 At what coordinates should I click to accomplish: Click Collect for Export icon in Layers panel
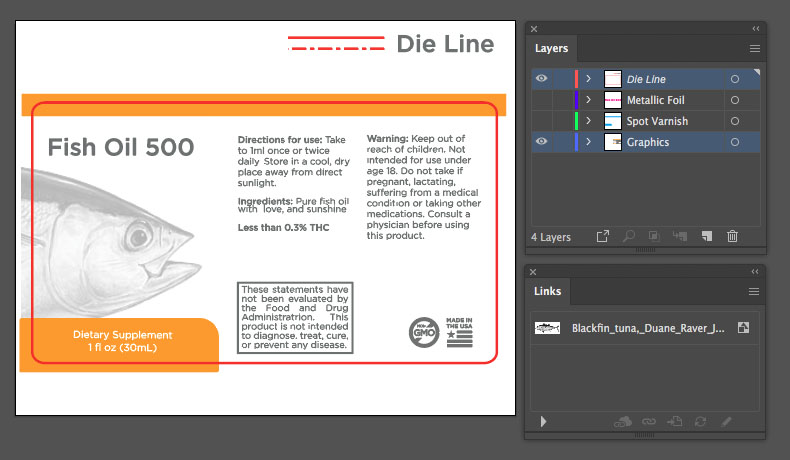(603, 236)
